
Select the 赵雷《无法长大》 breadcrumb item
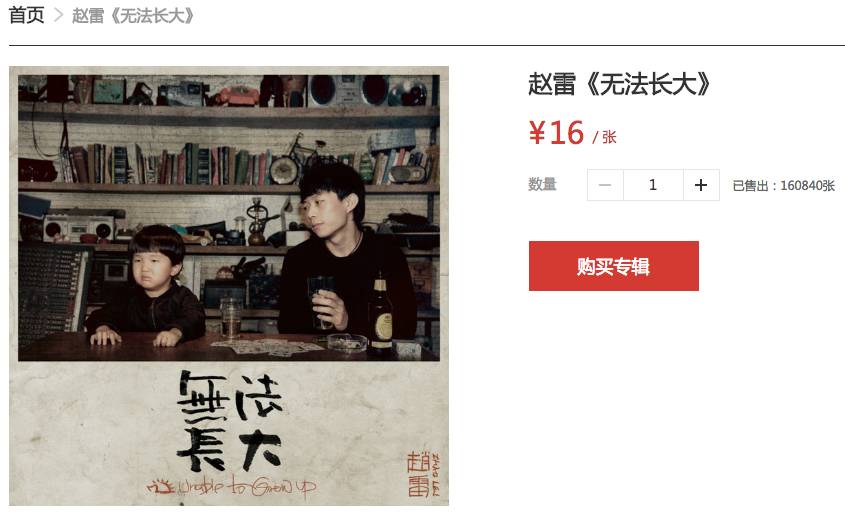click(133, 15)
